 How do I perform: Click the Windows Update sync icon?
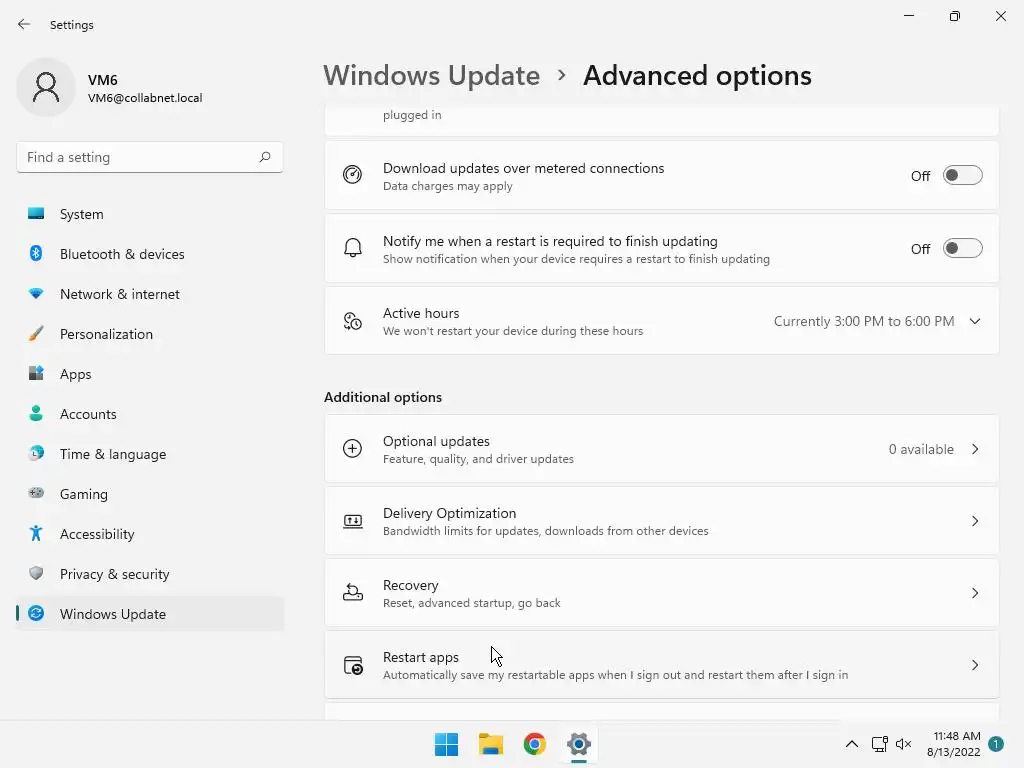36,613
